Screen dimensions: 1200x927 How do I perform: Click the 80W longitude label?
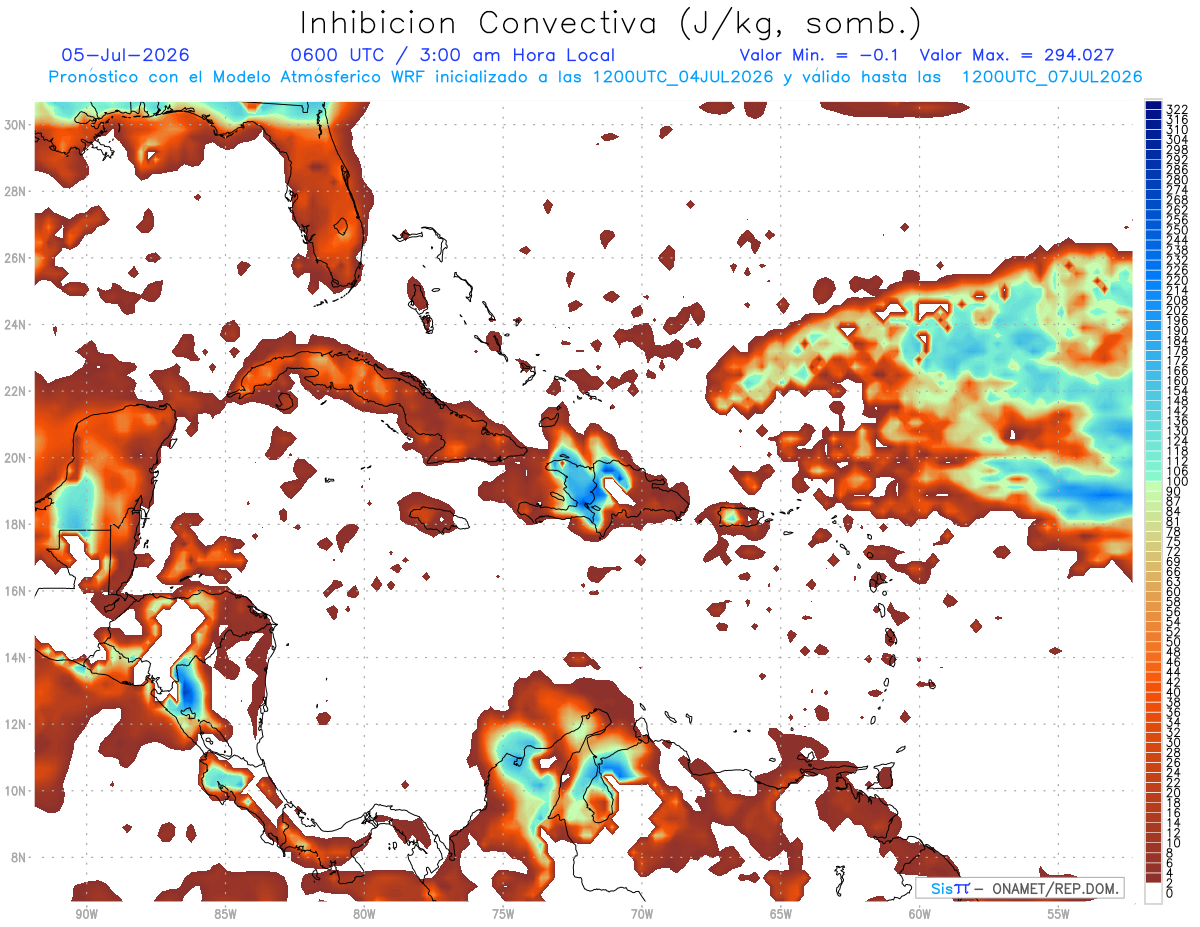(364, 914)
